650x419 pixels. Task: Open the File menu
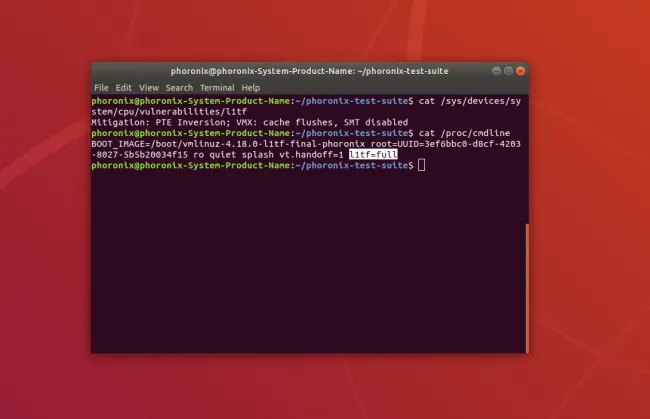(x=101, y=88)
